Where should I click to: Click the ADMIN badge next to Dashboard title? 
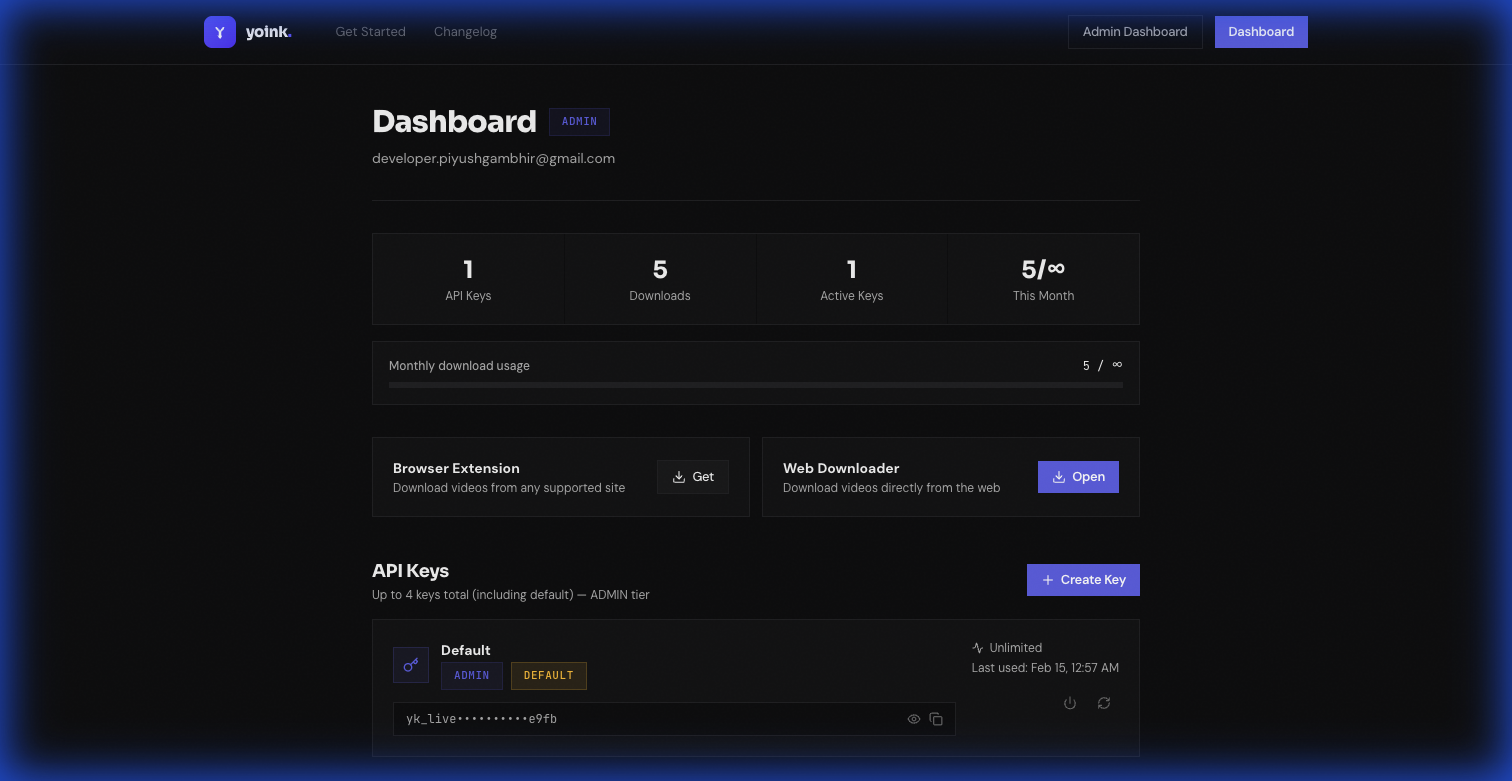click(579, 122)
